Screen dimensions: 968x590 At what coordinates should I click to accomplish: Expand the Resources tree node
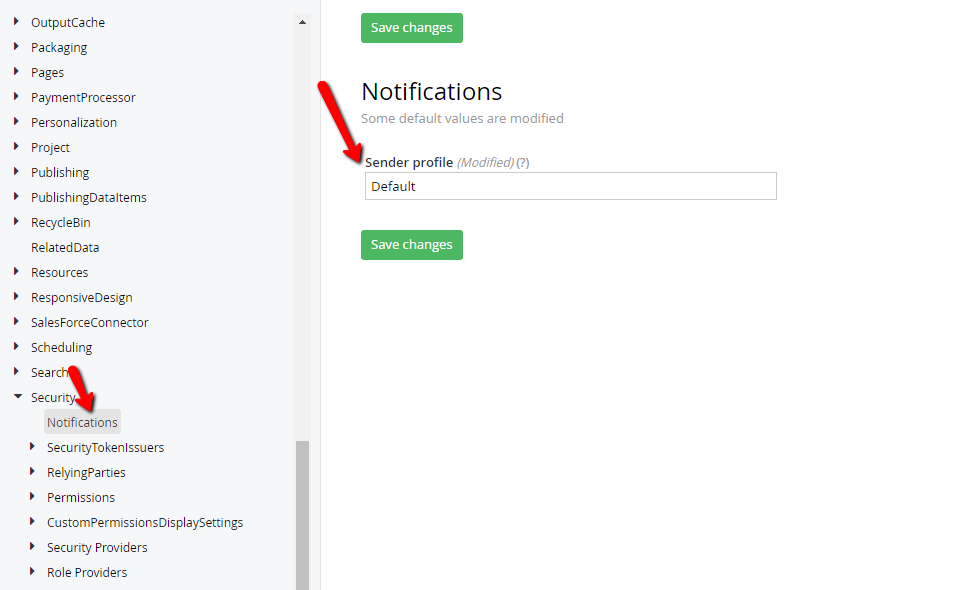tap(16, 272)
